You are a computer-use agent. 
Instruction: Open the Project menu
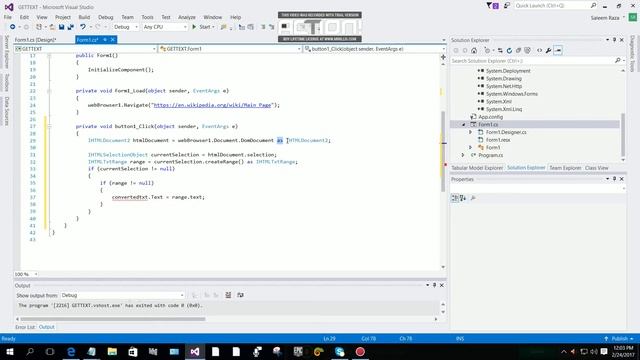tap(62, 17)
